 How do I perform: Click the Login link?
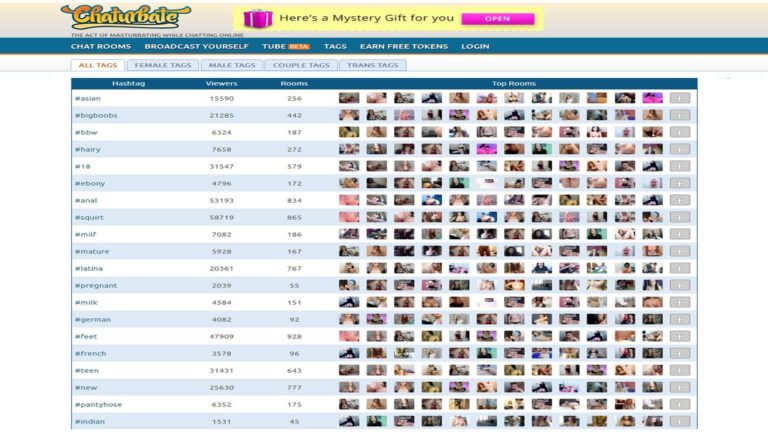tap(475, 46)
